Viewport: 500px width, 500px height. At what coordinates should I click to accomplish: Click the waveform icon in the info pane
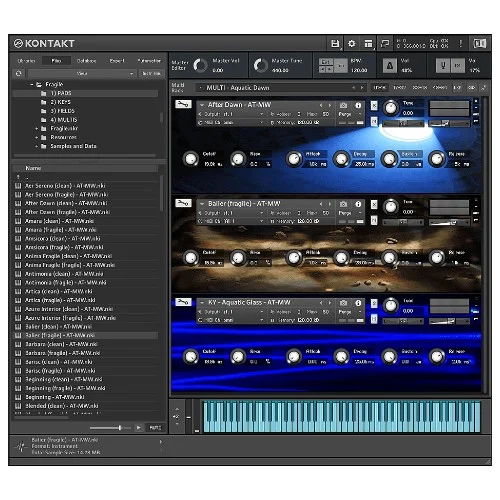pos(21,446)
